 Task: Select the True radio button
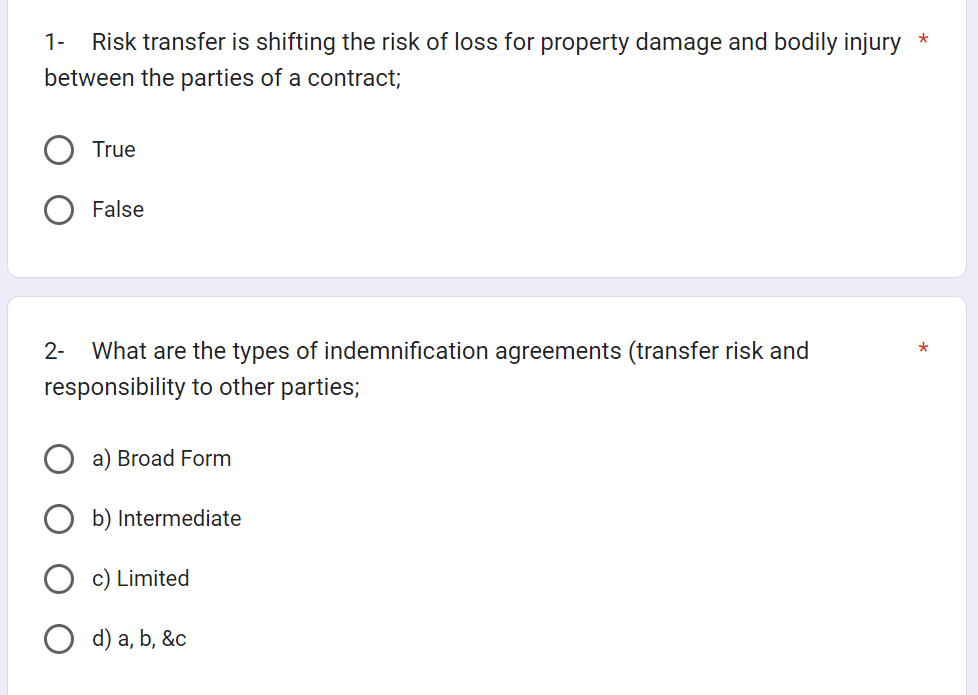[59, 149]
